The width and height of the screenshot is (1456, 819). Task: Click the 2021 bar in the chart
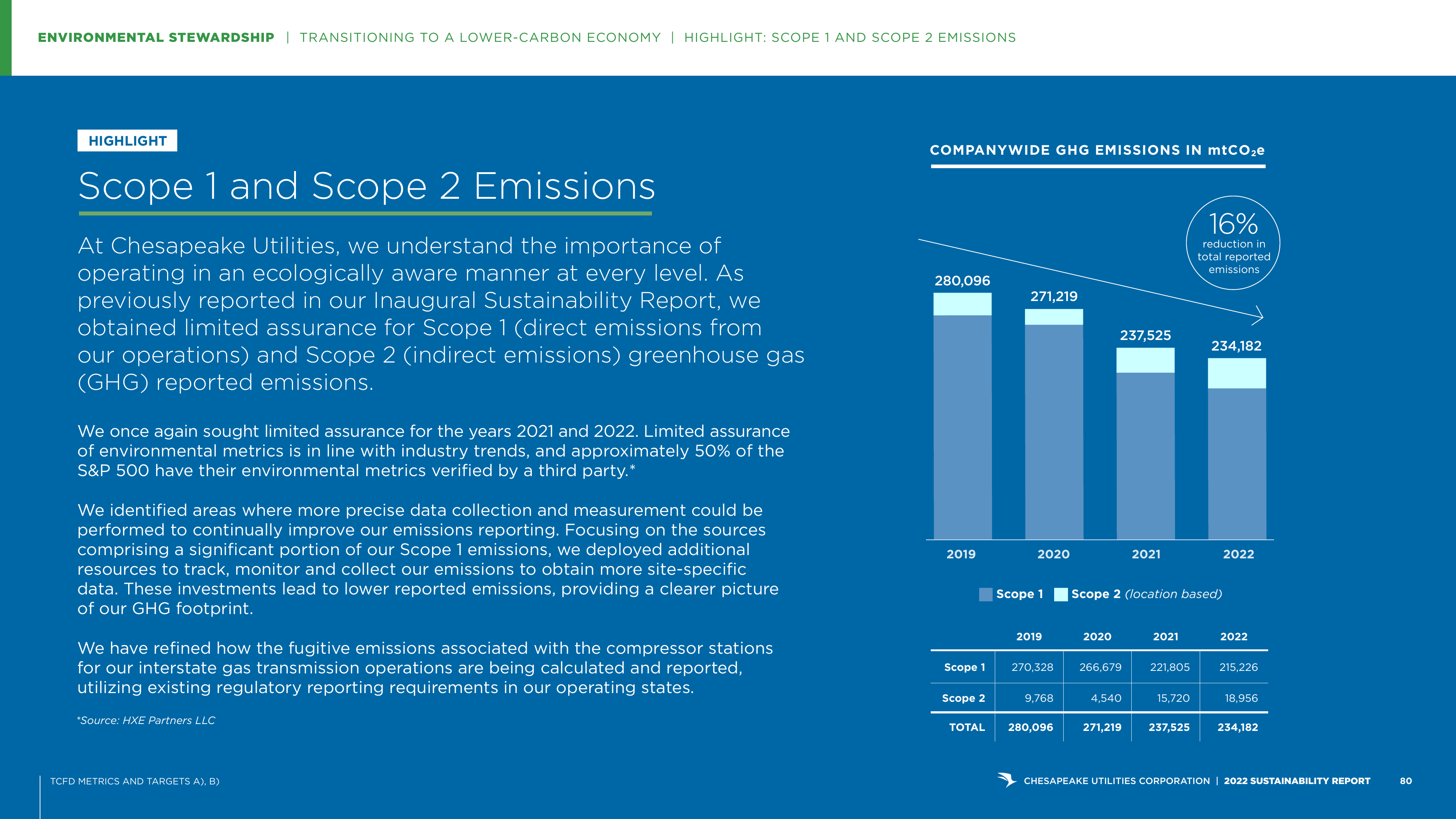click(x=1145, y=444)
